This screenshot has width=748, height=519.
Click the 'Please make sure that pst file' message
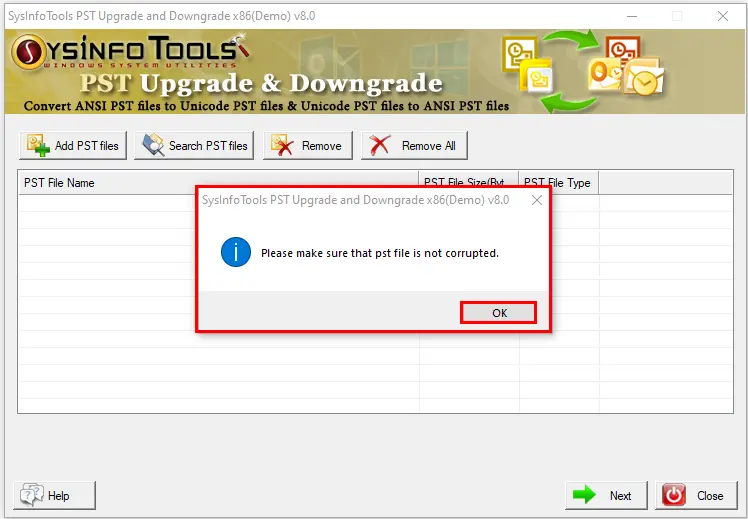pyautogui.click(x=380, y=253)
